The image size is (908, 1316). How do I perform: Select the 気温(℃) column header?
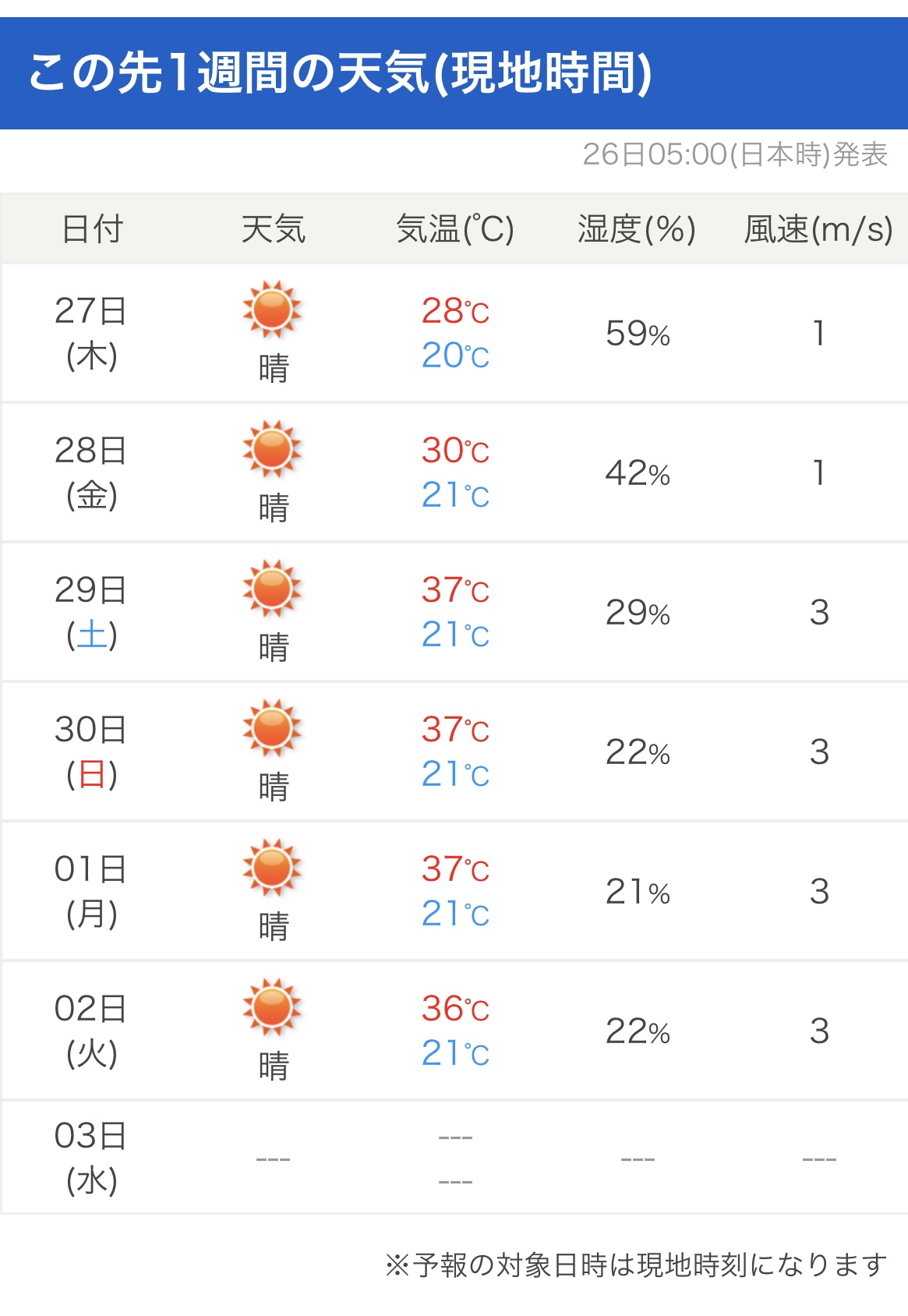[x=455, y=229]
